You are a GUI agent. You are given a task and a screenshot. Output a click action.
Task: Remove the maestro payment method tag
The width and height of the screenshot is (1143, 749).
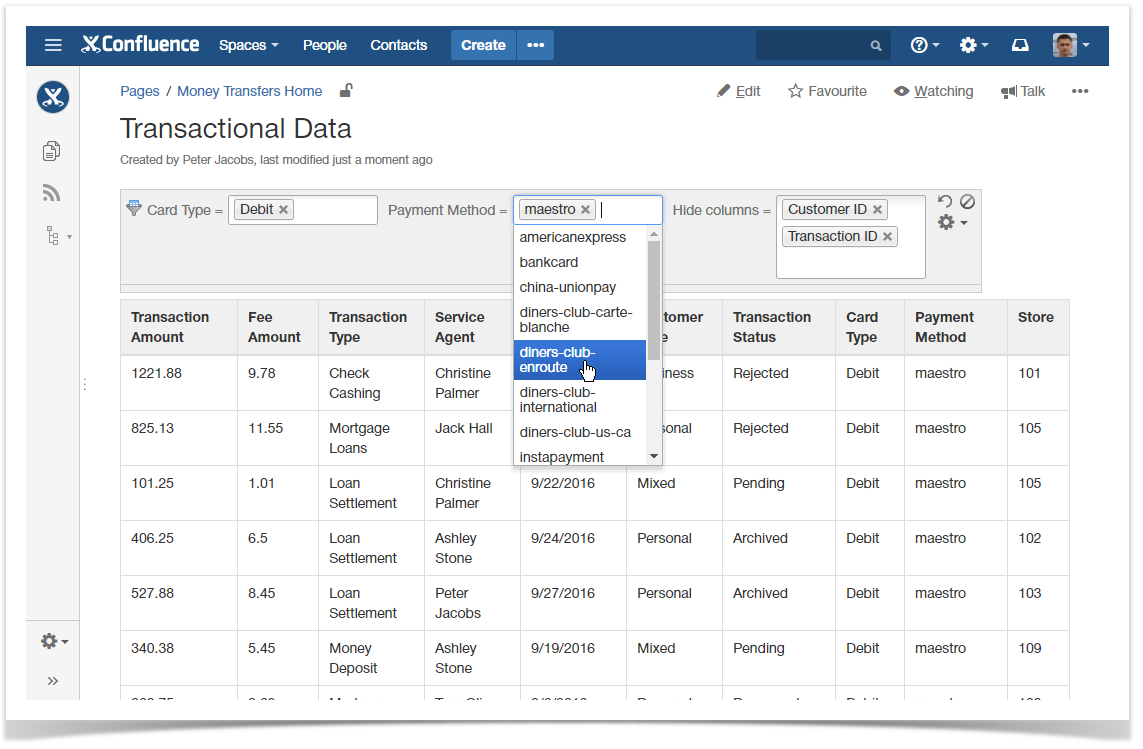pos(586,210)
